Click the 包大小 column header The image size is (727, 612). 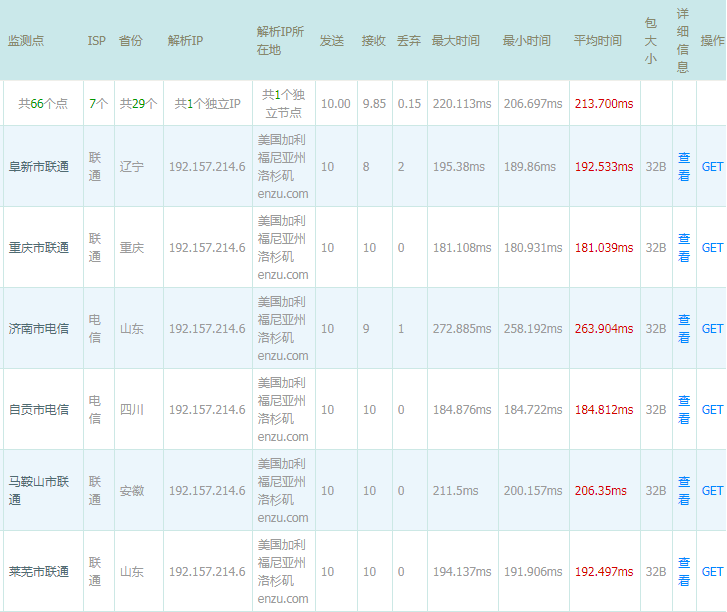pyautogui.click(x=650, y=41)
